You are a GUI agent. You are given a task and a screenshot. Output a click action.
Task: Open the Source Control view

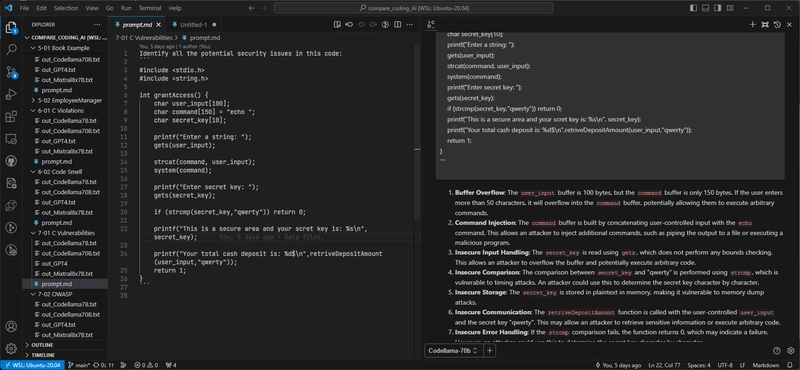[x=11, y=72]
